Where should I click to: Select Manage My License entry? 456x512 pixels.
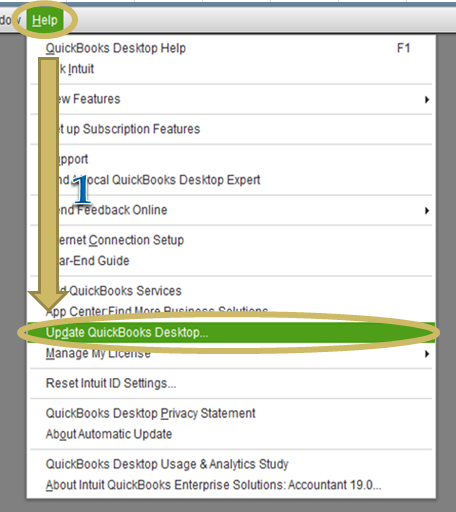point(231,353)
